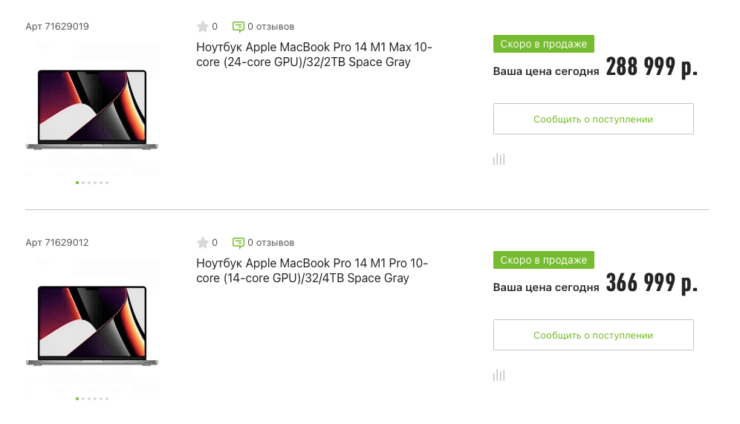The width and height of the screenshot is (740, 424).
Task: Select the green active carousel dot under the M1 Max image
Action: [x=77, y=182]
